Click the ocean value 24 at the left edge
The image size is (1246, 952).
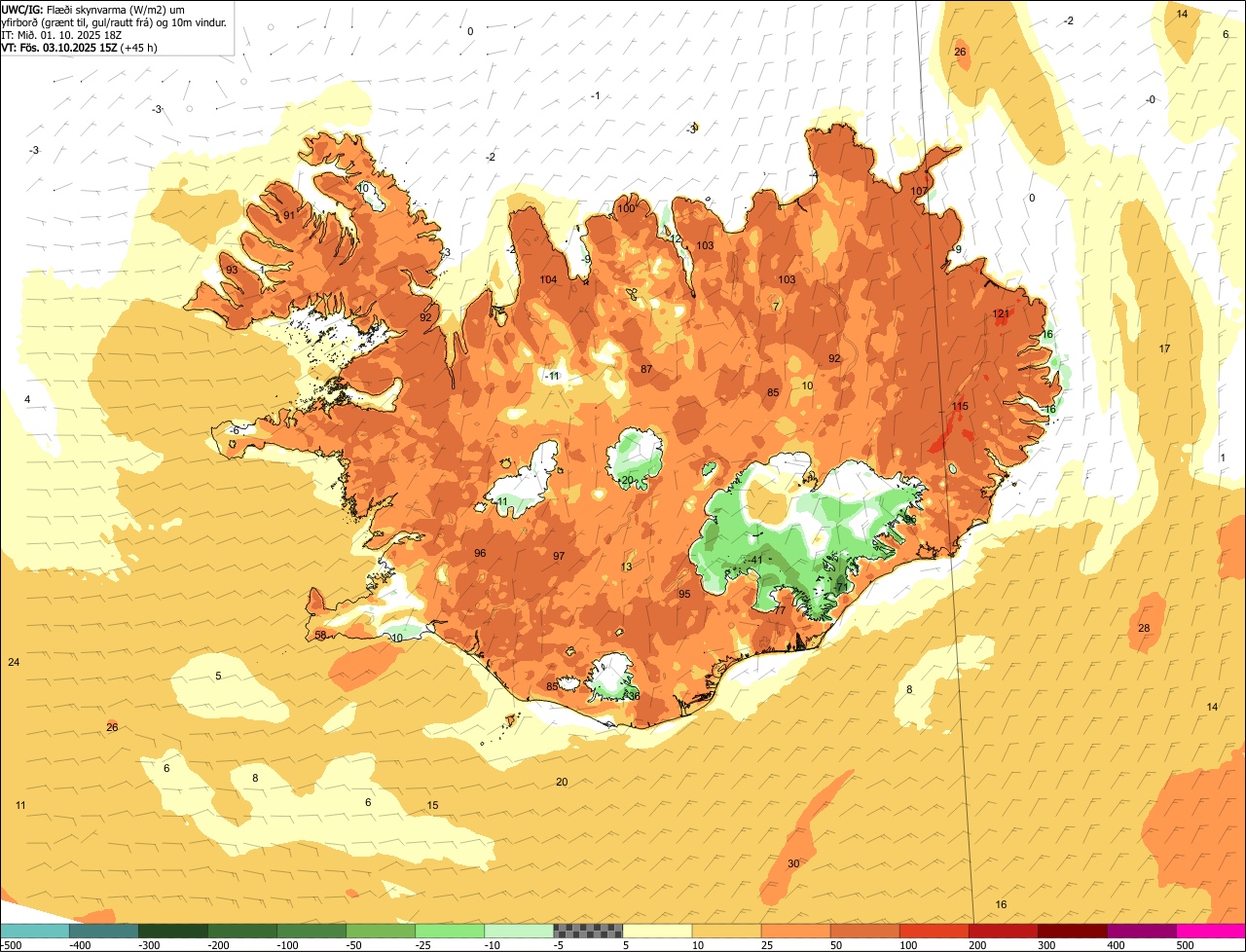[14, 662]
